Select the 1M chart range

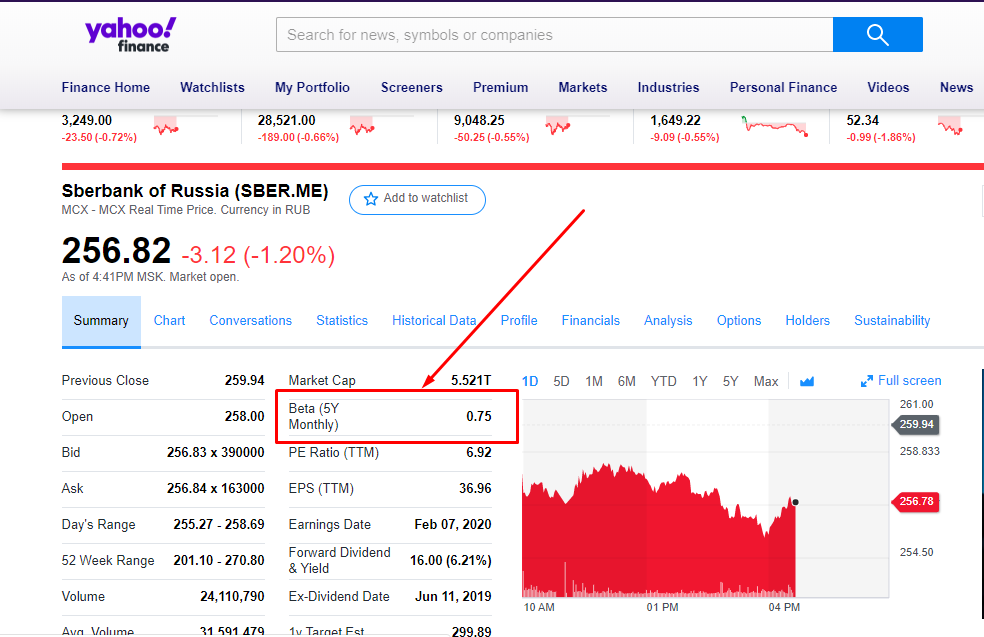pyautogui.click(x=594, y=382)
